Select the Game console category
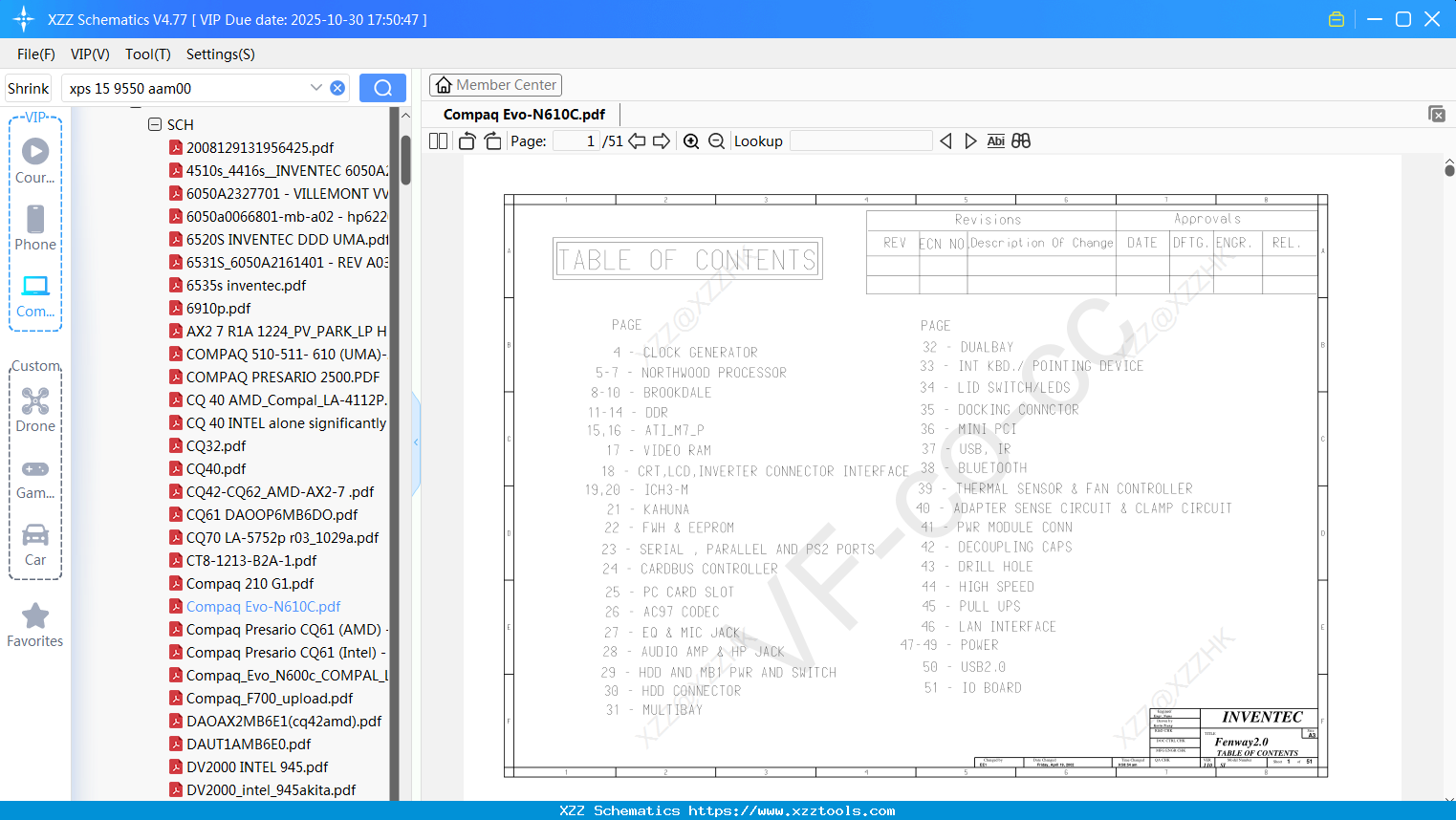The image size is (1456, 820). [x=35, y=478]
